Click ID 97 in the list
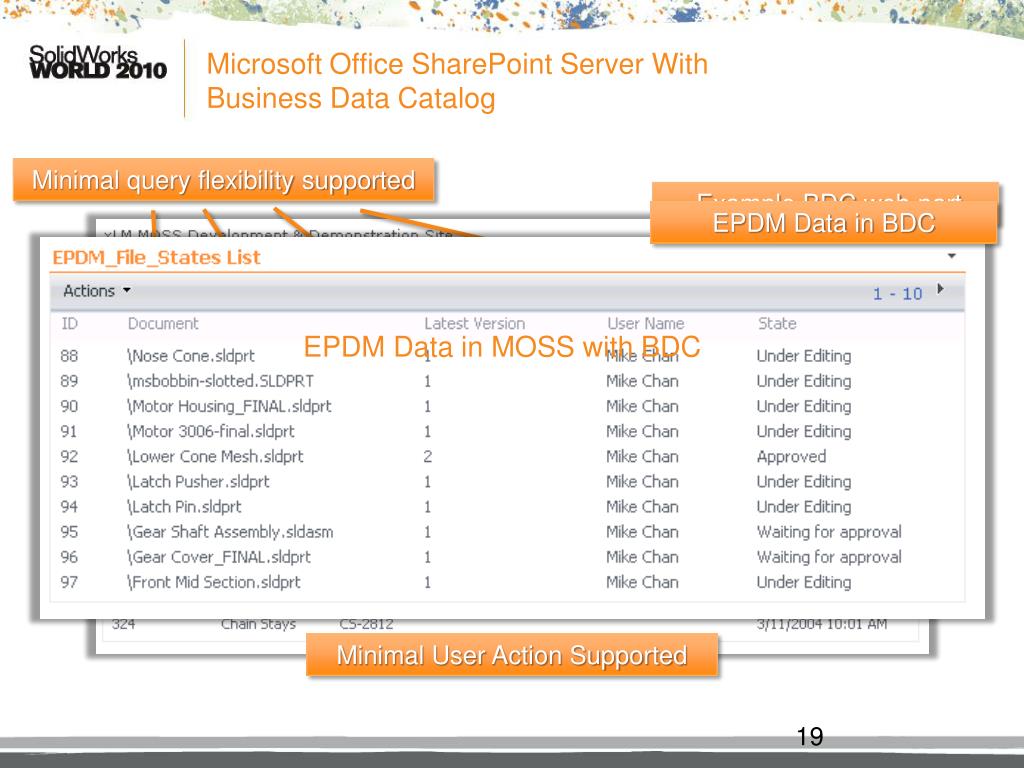The image size is (1024, 768). point(69,583)
